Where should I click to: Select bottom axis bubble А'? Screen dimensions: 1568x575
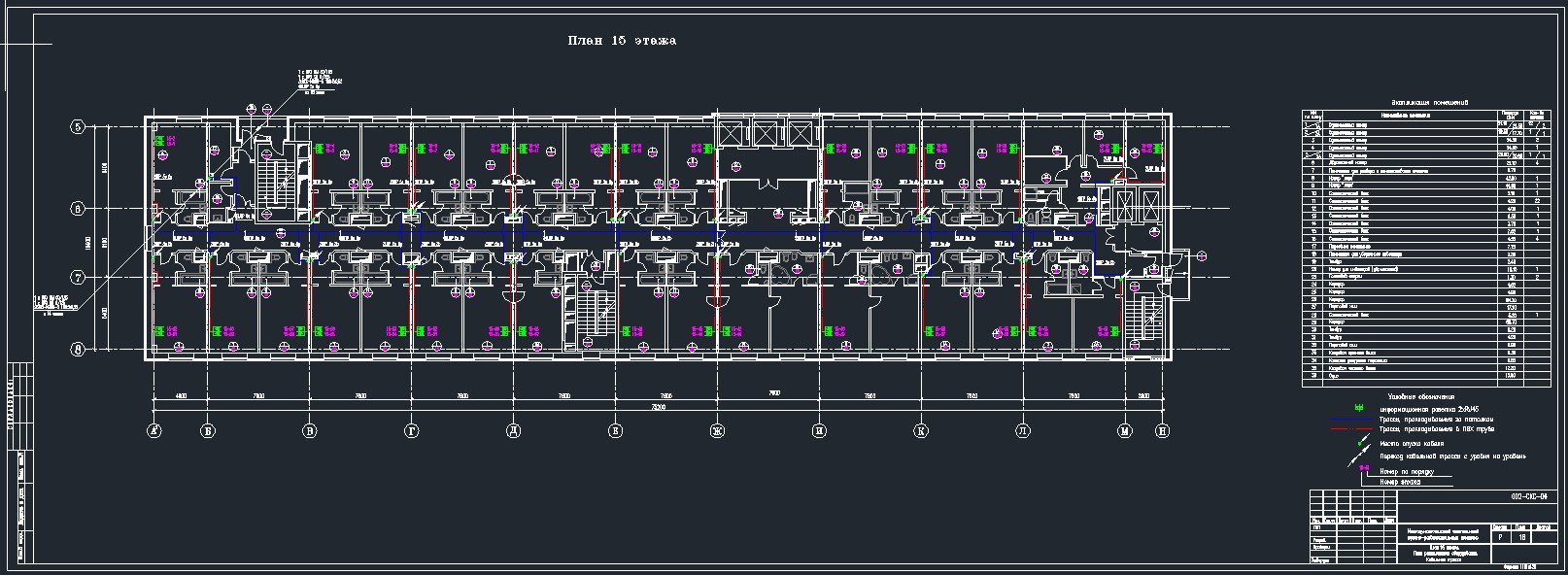(153, 429)
